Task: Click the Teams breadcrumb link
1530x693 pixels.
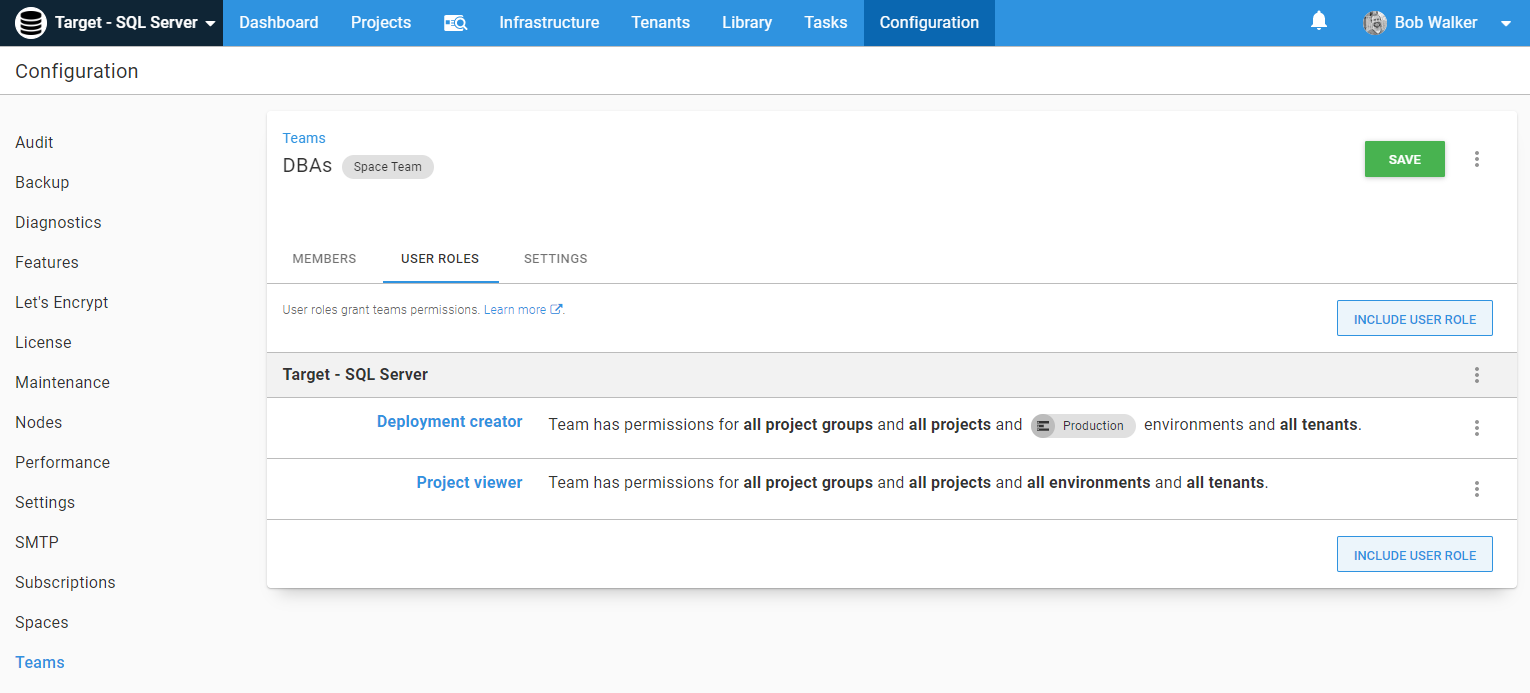Action: tap(304, 138)
